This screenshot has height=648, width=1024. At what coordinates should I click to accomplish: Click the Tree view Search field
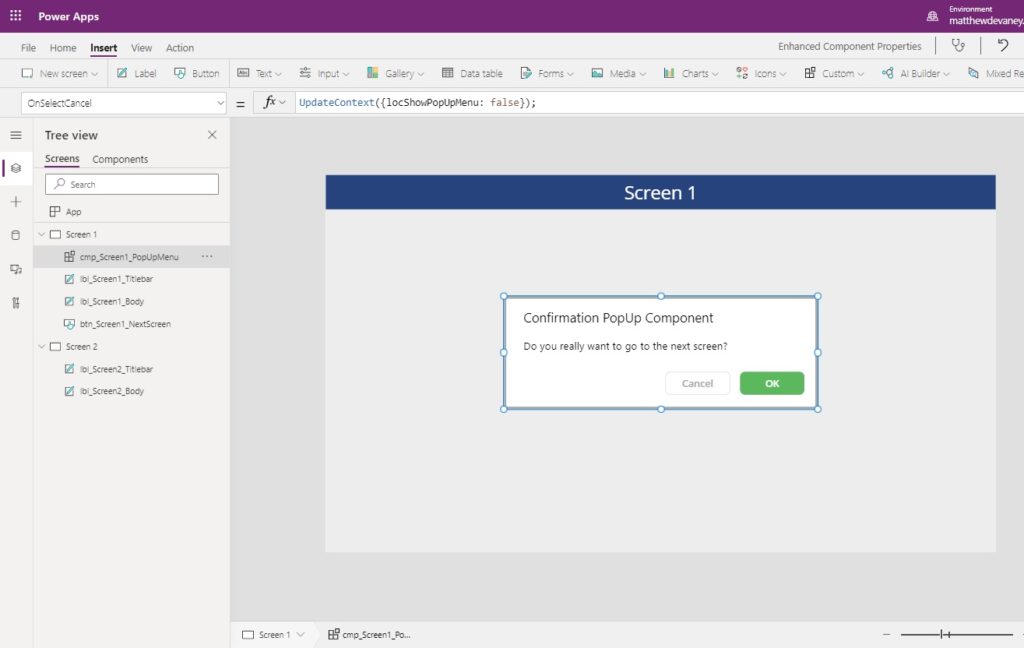pos(132,184)
